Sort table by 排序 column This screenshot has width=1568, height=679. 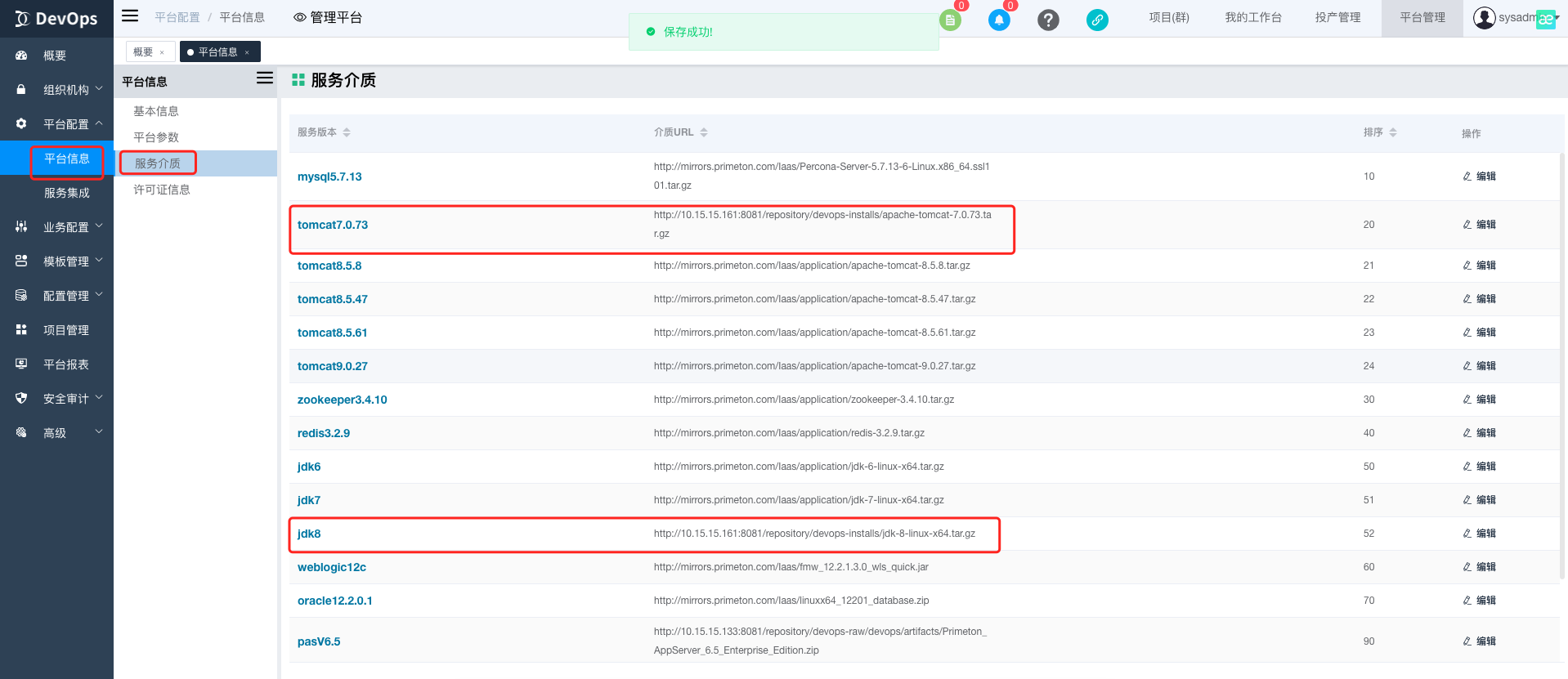pos(1393,132)
